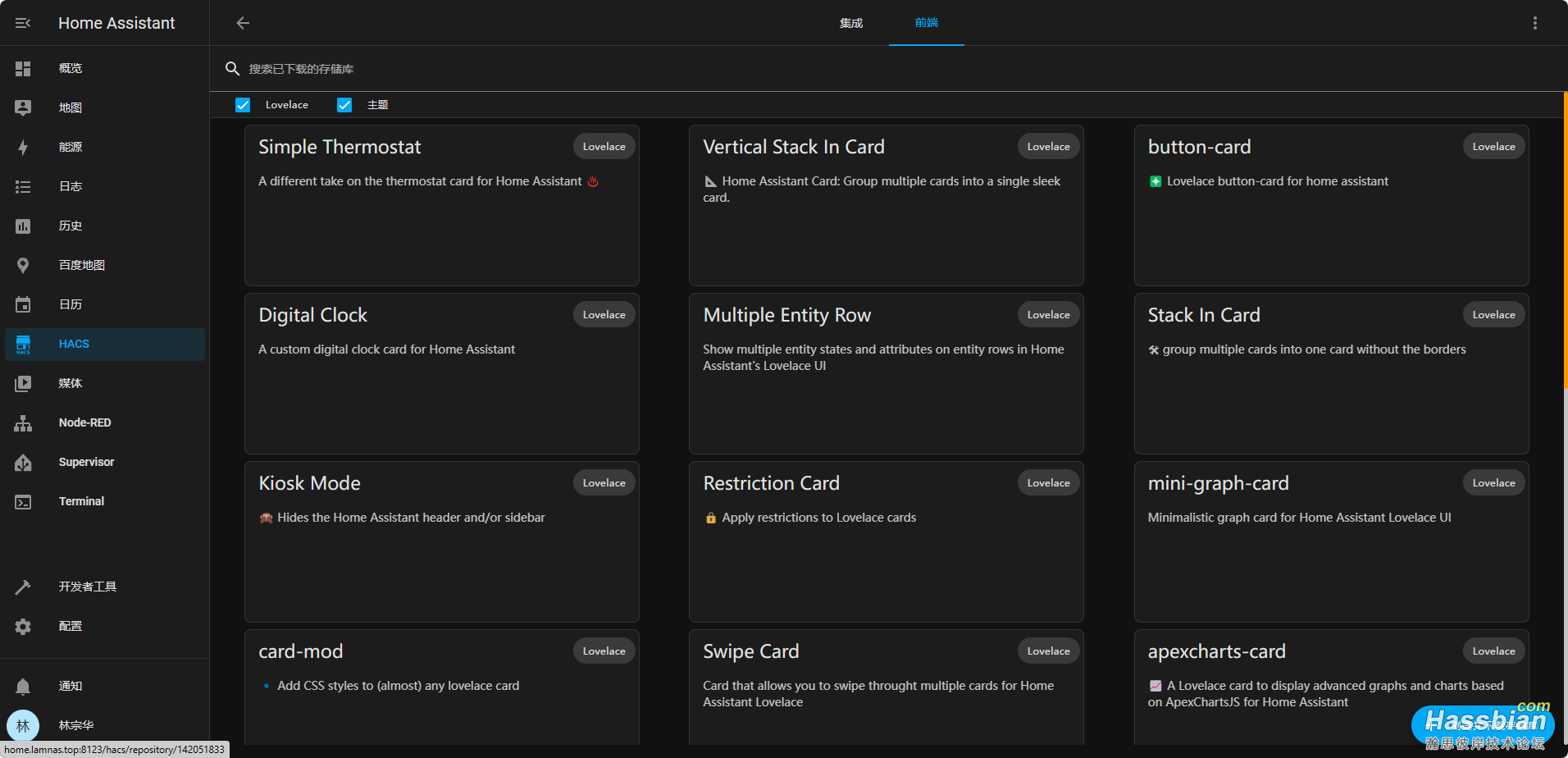Open the Digital Clock repository card
The image size is (1568, 758).
442,373
